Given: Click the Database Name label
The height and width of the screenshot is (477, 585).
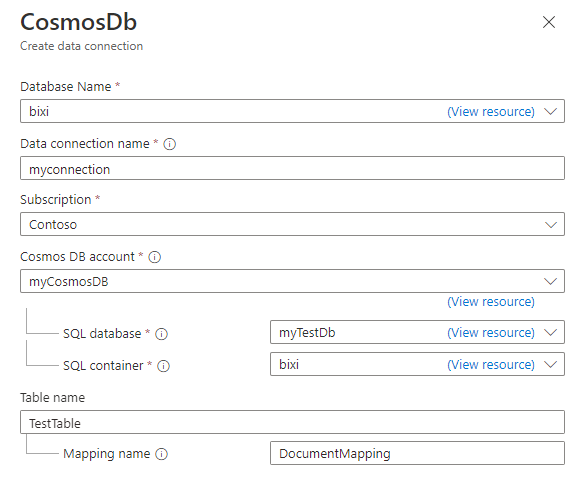Looking at the screenshot, I should [x=66, y=87].
